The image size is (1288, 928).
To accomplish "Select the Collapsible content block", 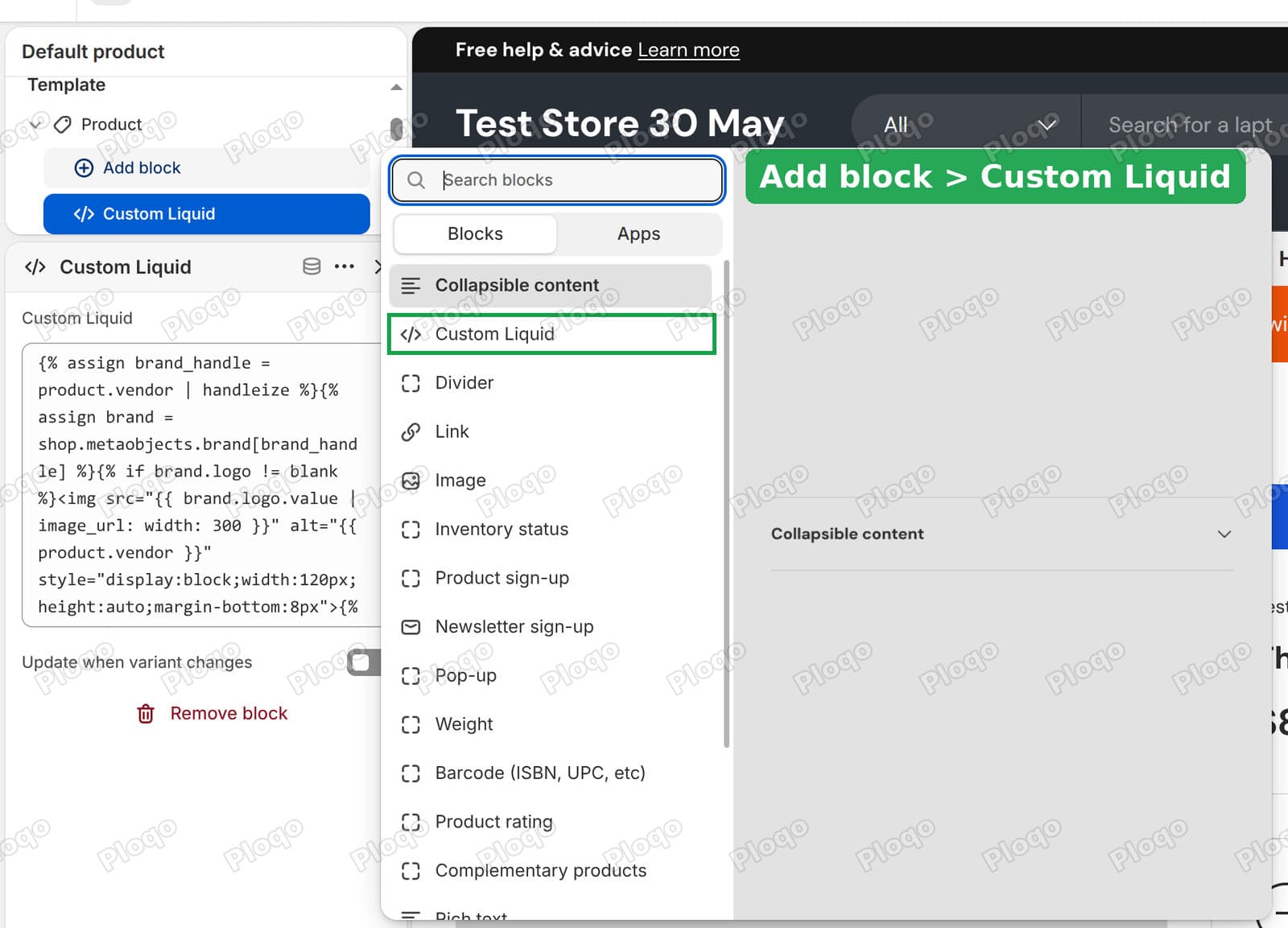I will (x=551, y=285).
